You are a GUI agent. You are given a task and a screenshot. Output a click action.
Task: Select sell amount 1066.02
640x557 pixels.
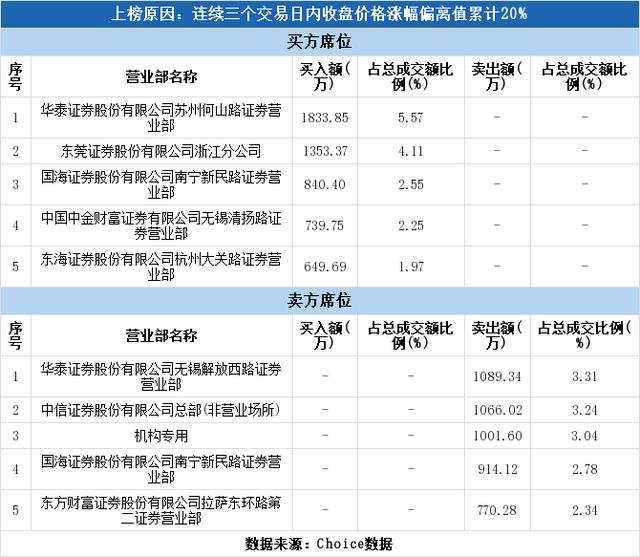[x=497, y=410]
